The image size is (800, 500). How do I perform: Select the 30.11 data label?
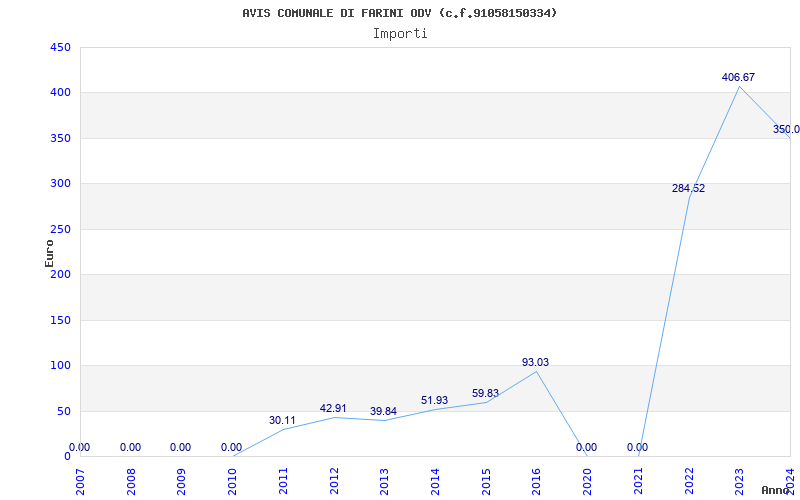click(x=282, y=420)
